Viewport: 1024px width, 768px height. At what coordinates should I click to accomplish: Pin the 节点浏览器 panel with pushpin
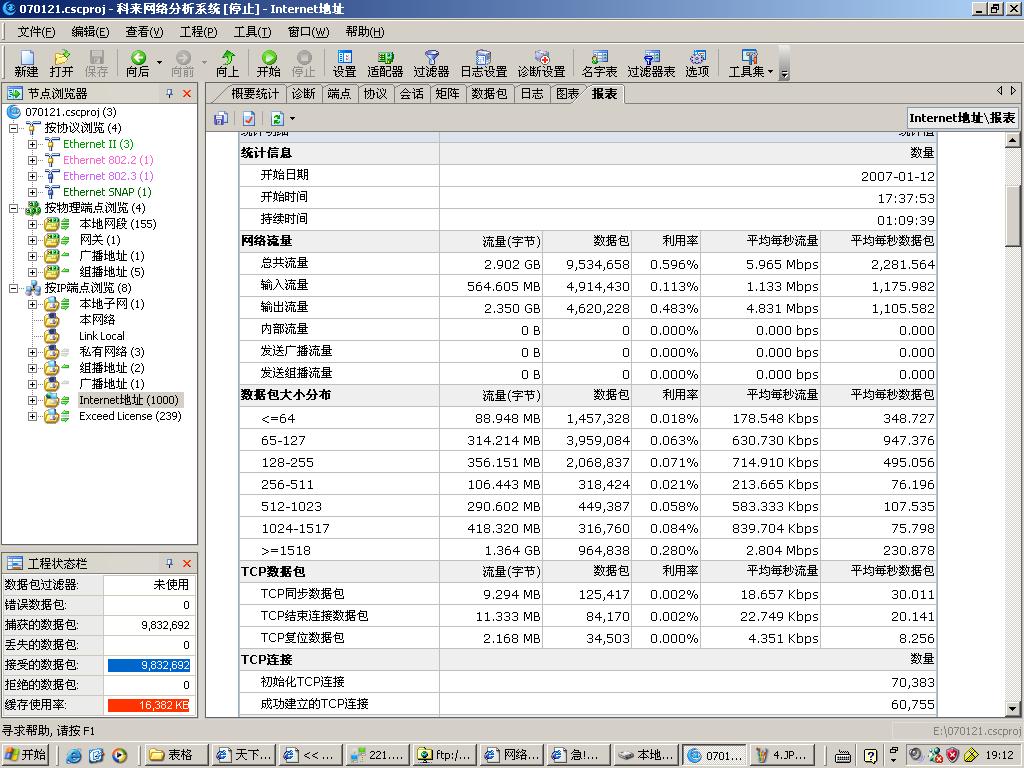170,93
